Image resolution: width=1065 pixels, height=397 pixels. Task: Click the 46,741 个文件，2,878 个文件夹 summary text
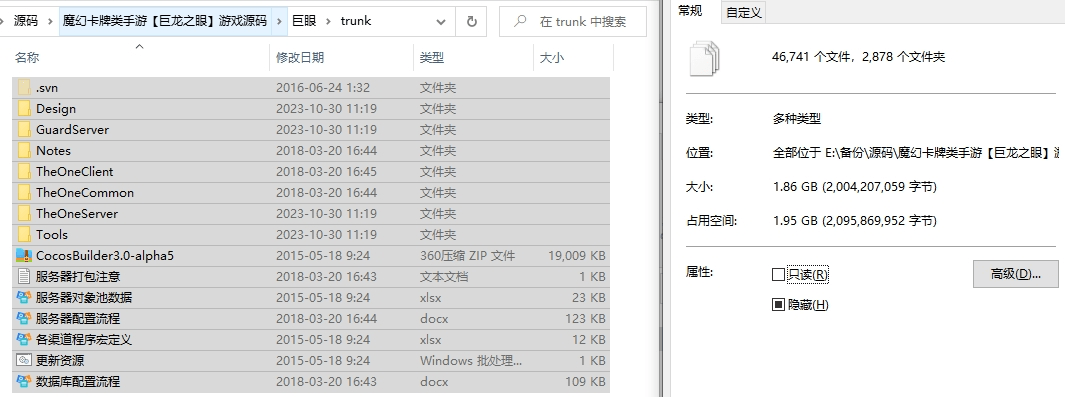tap(859, 57)
